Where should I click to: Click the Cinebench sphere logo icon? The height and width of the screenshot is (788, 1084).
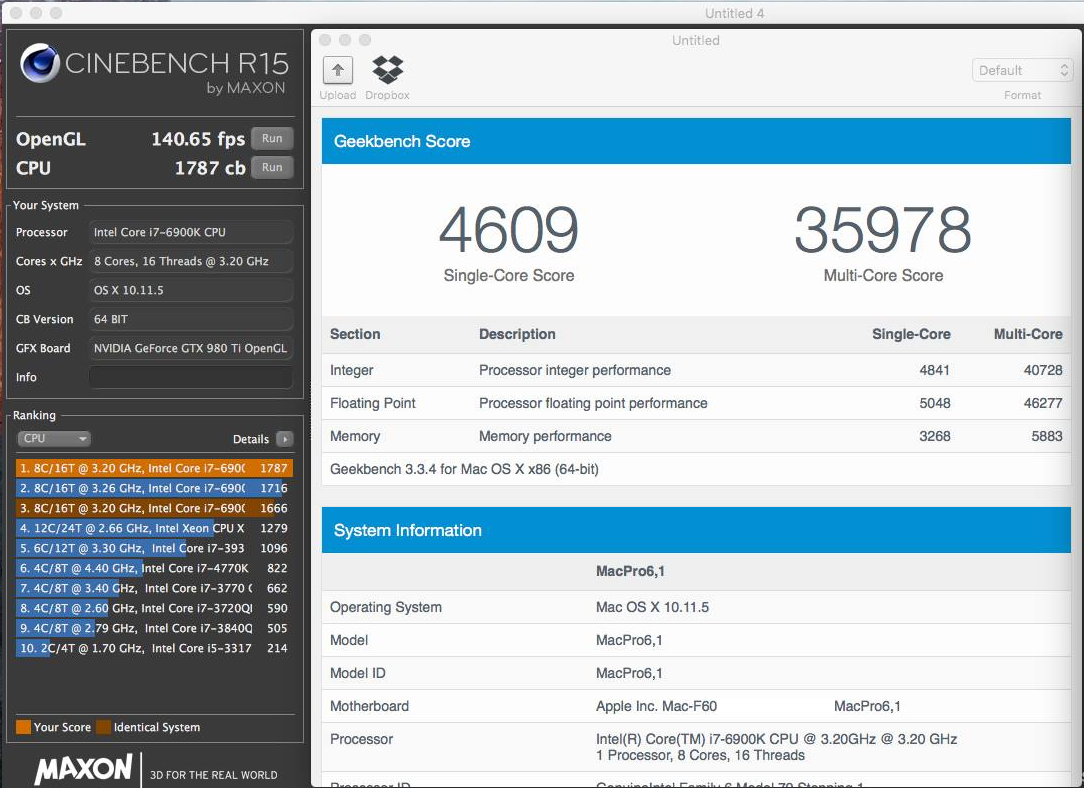click(39, 64)
